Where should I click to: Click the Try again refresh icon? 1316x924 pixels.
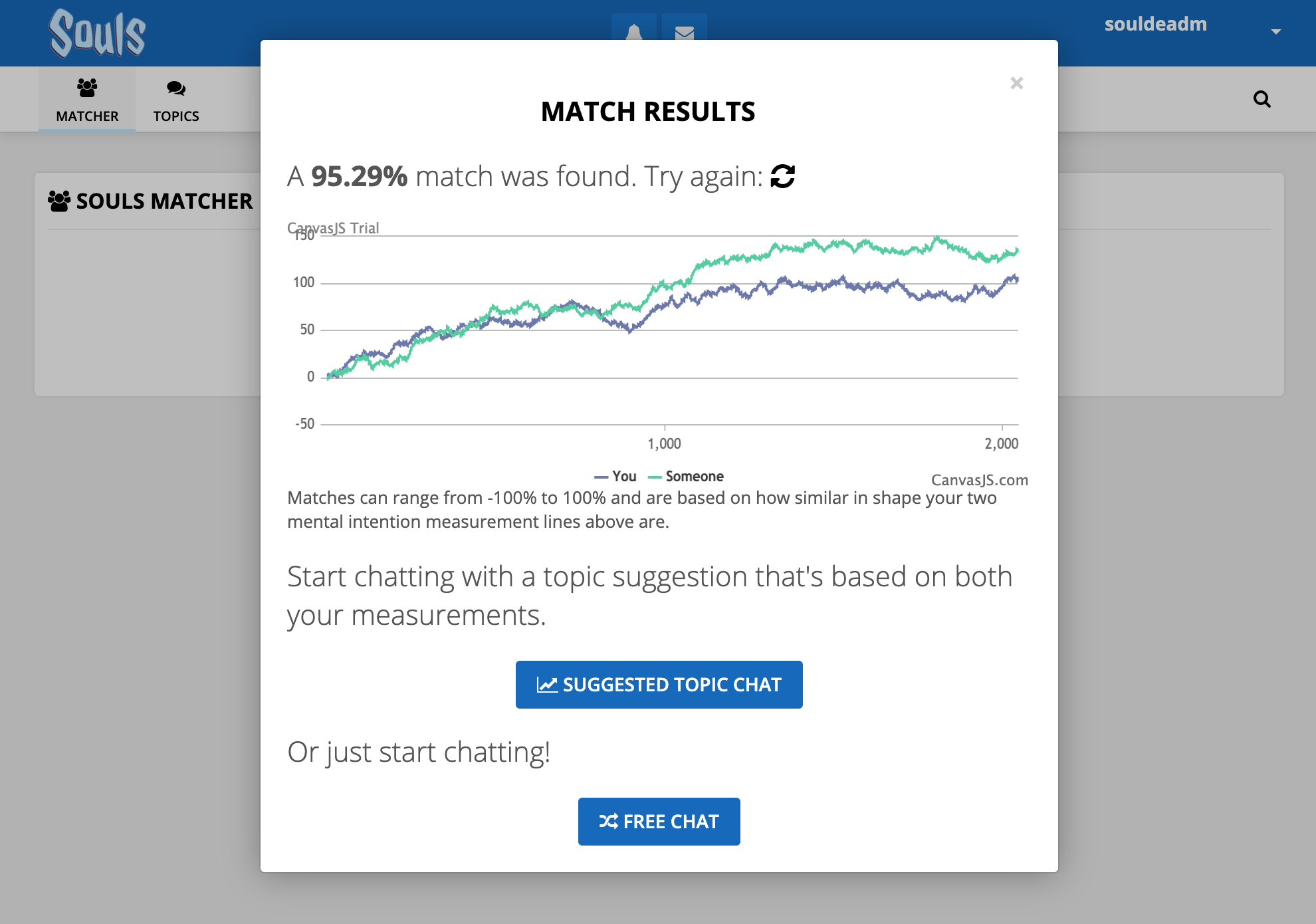pyautogui.click(x=782, y=177)
